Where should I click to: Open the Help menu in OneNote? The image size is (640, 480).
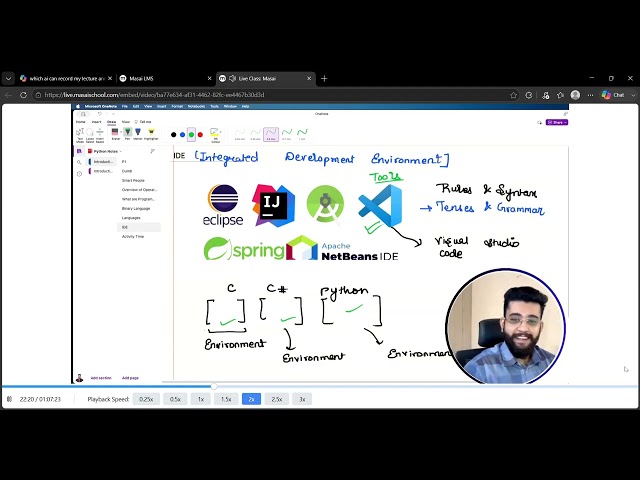(245, 107)
